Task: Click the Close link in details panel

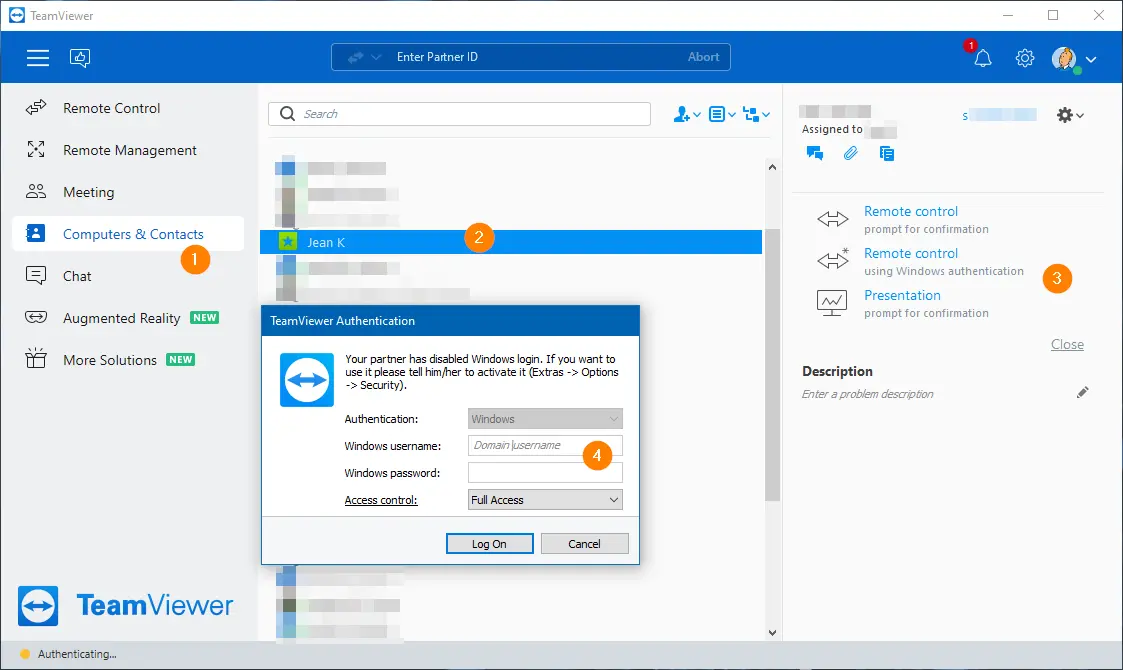Action: 1067,345
